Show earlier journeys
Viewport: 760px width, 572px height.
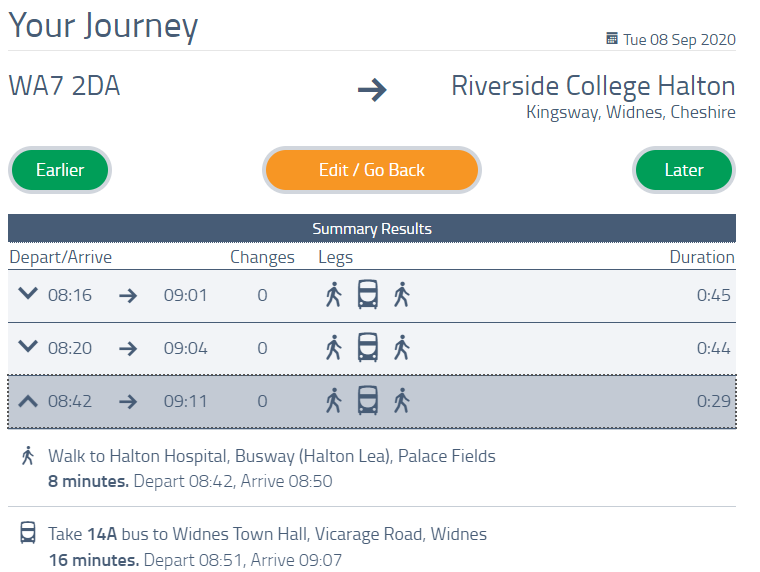pos(60,170)
